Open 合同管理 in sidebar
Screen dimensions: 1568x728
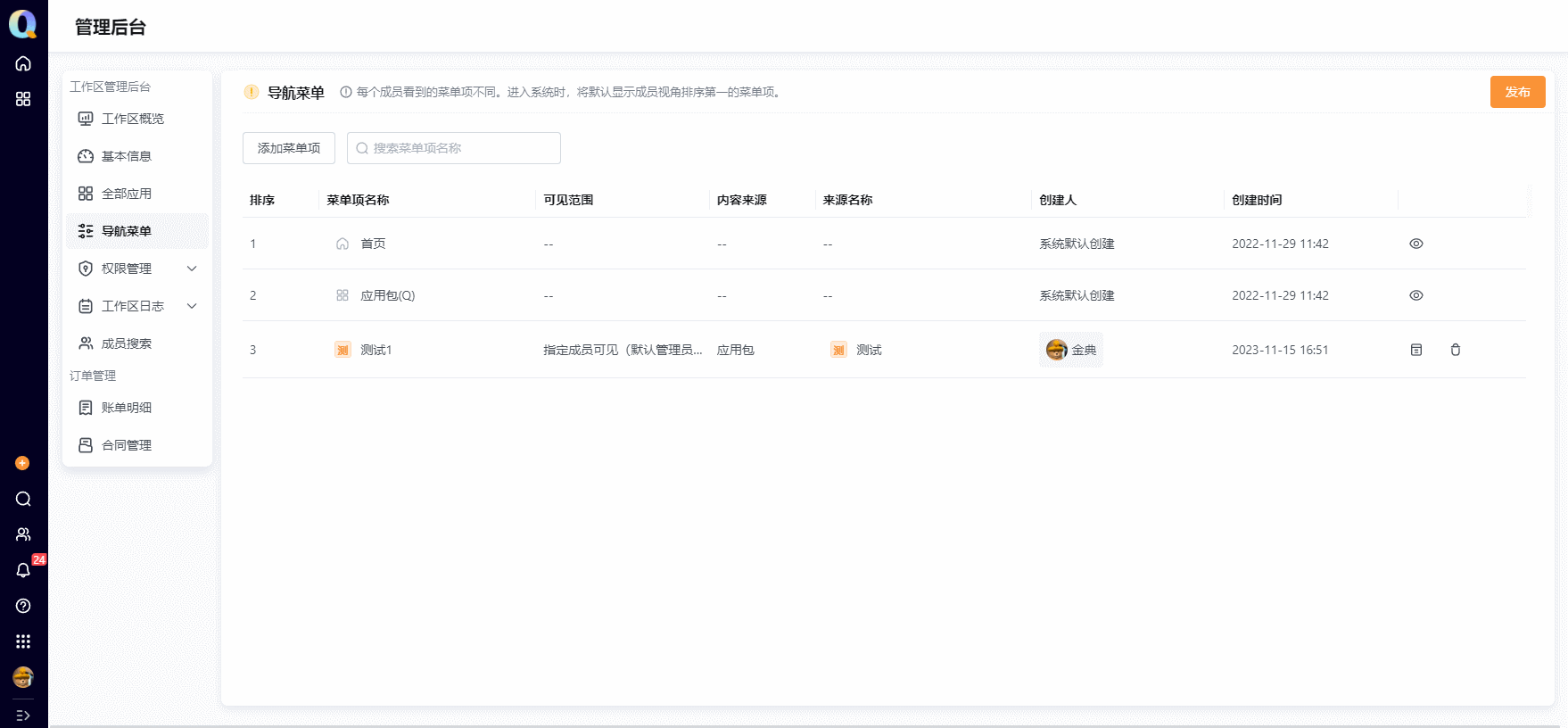pyautogui.click(x=136, y=445)
